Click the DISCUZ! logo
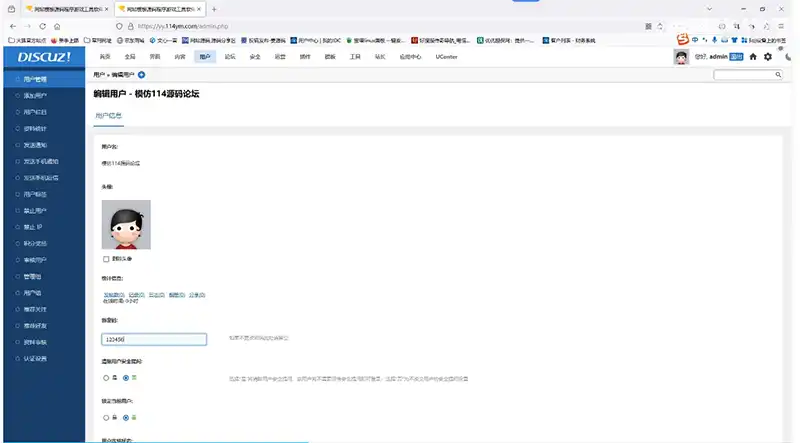This screenshot has width=800, height=443. click(x=42, y=57)
